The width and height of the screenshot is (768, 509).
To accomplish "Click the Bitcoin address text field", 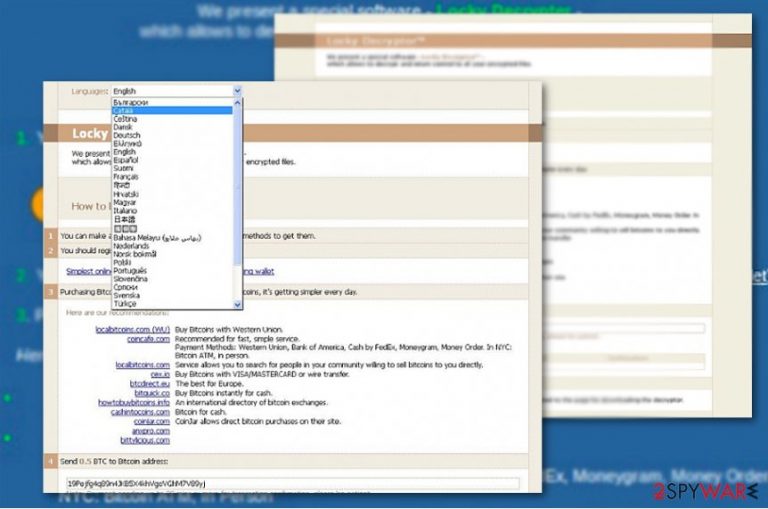I will (x=292, y=484).
